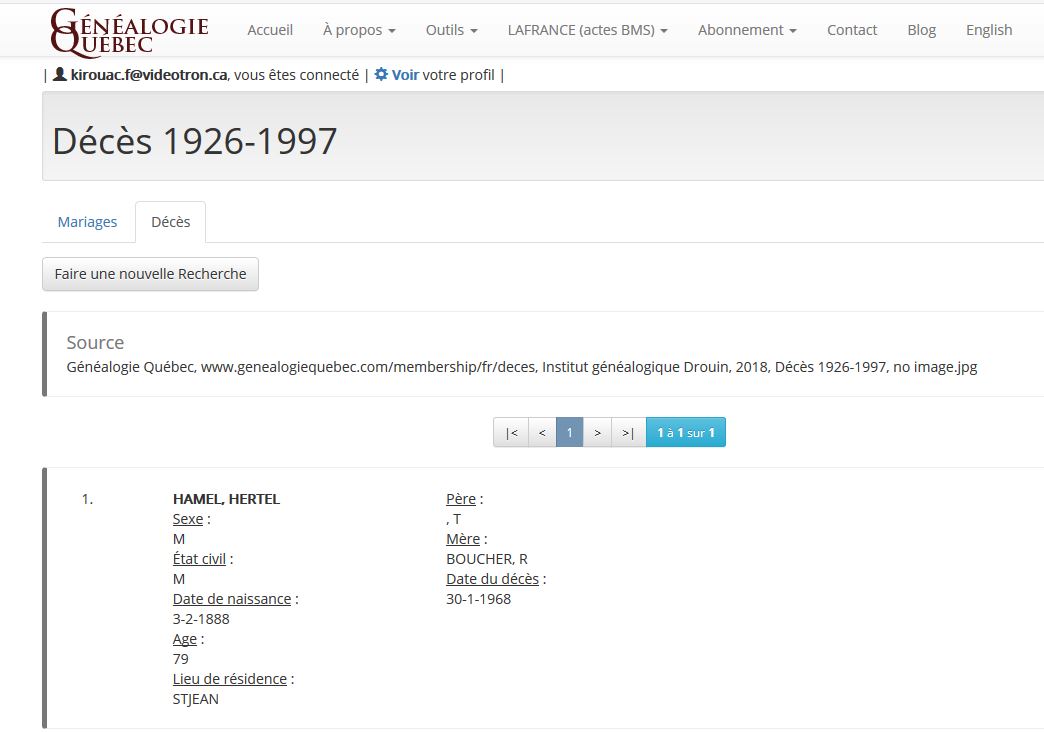Switch the site to English
This screenshot has height=732, width=1044.
989,30
